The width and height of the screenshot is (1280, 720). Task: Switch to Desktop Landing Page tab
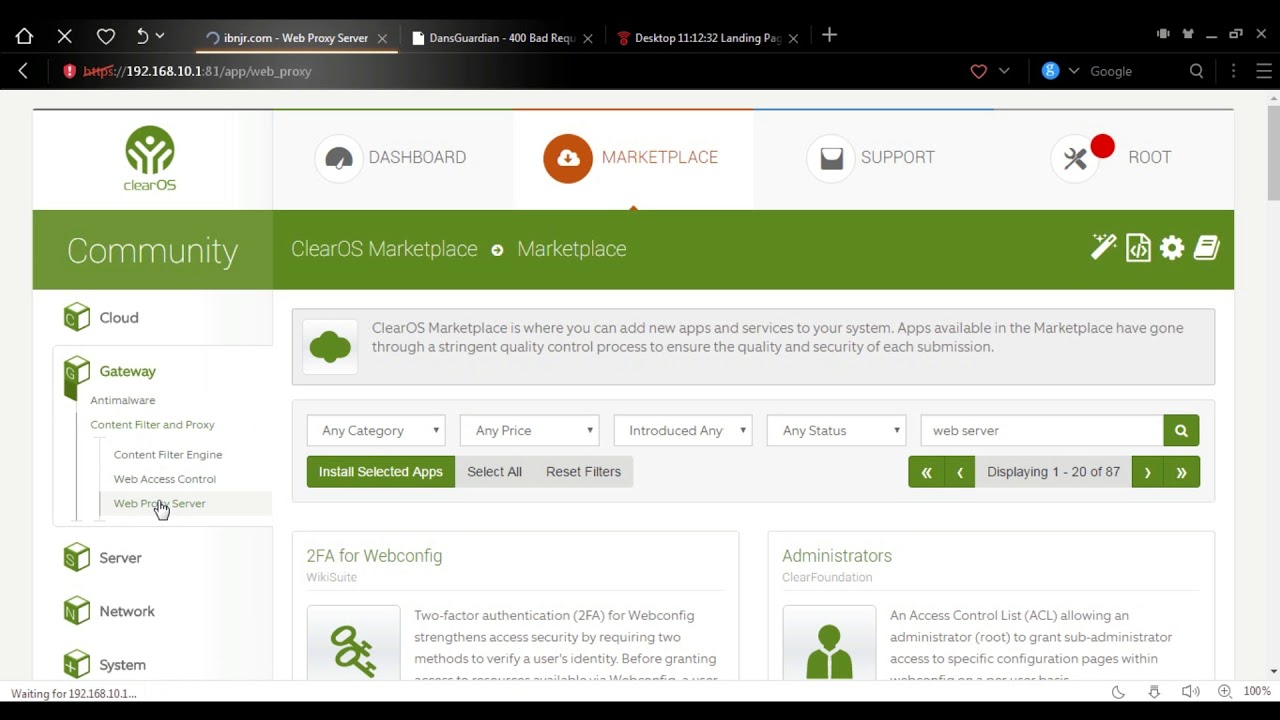click(x=706, y=38)
